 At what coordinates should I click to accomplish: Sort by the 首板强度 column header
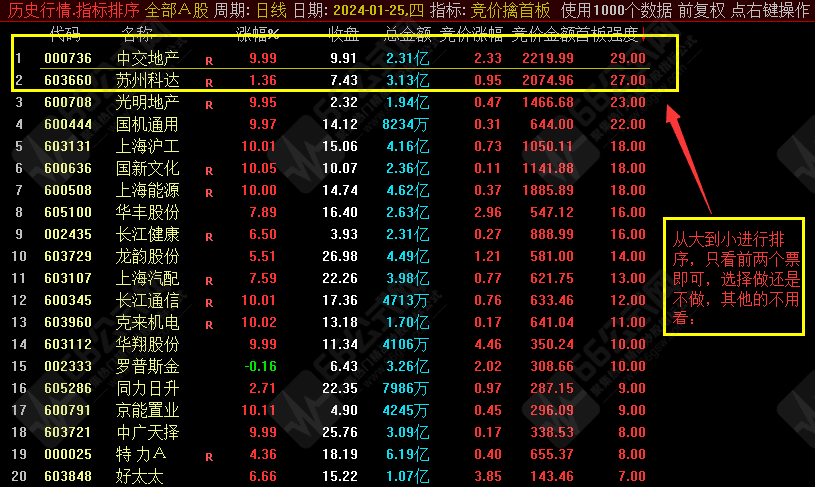click(607, 34)
